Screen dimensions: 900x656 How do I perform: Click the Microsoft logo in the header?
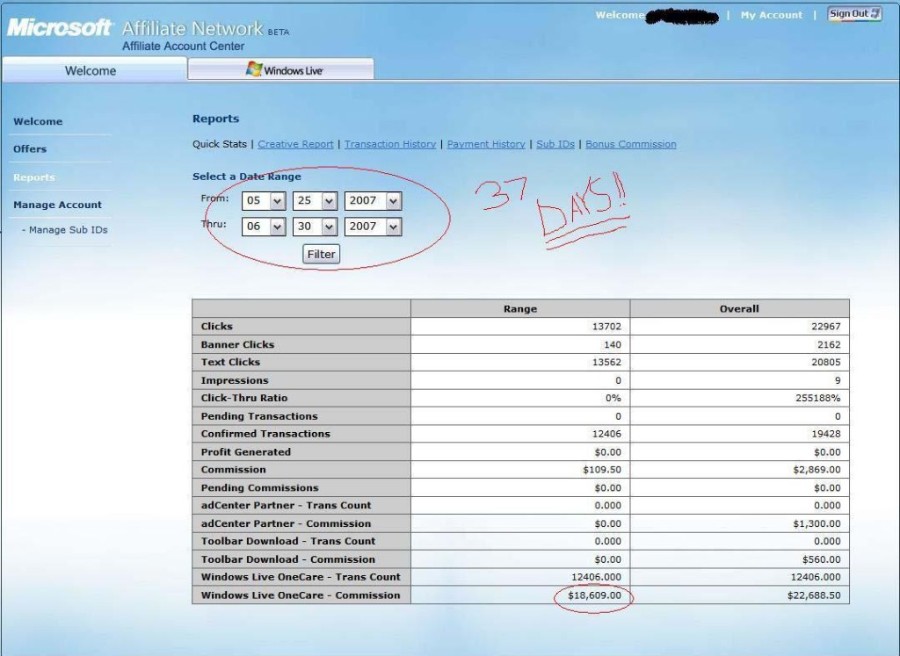(60, 28)
